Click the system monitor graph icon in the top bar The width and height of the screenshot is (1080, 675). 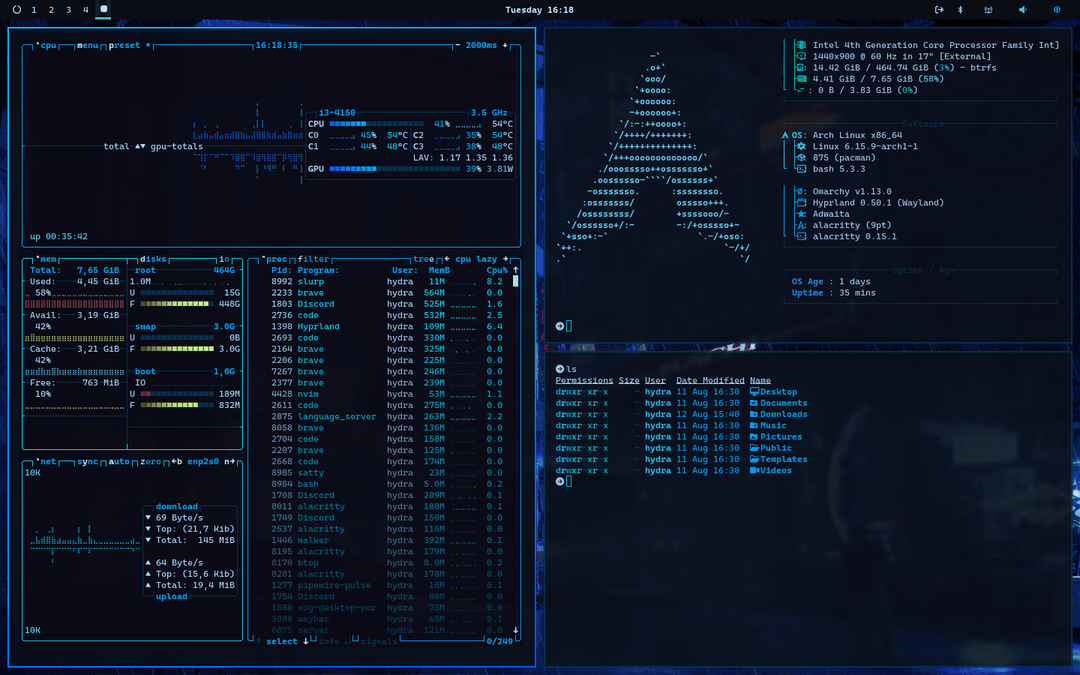point(989,10)
